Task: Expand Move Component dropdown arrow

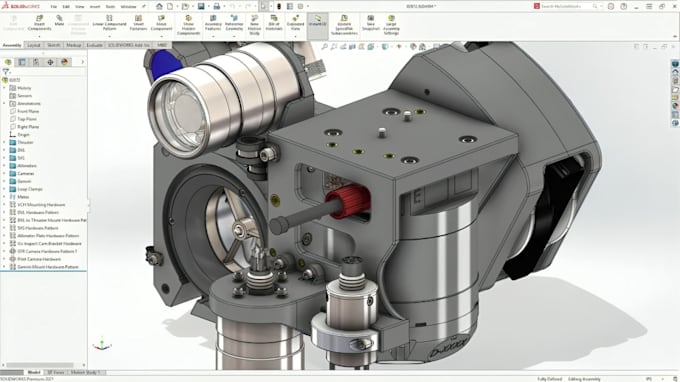Action: (x=161, y=36)
